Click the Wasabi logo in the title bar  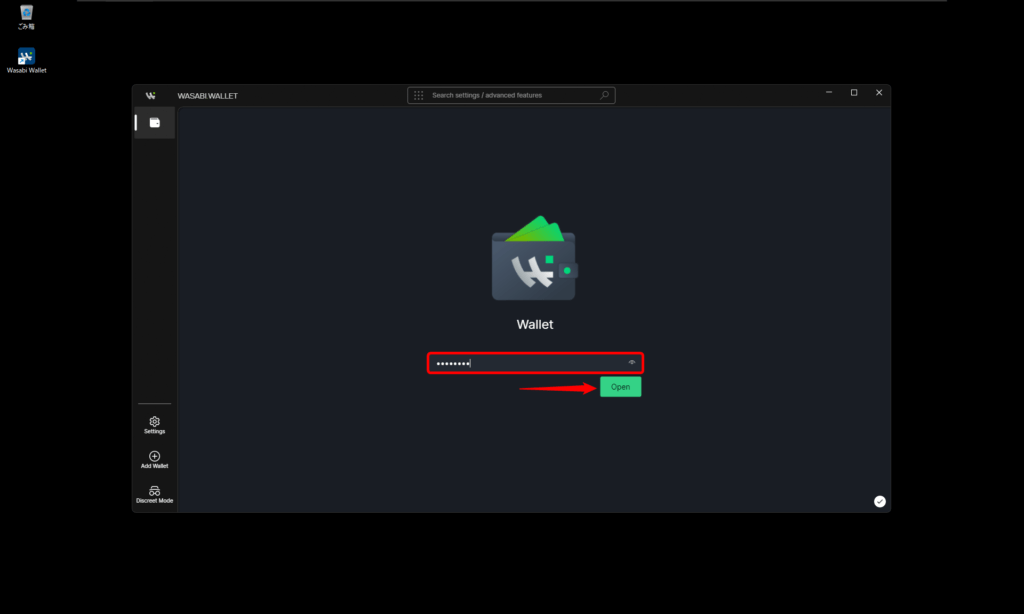coord(151,95)
